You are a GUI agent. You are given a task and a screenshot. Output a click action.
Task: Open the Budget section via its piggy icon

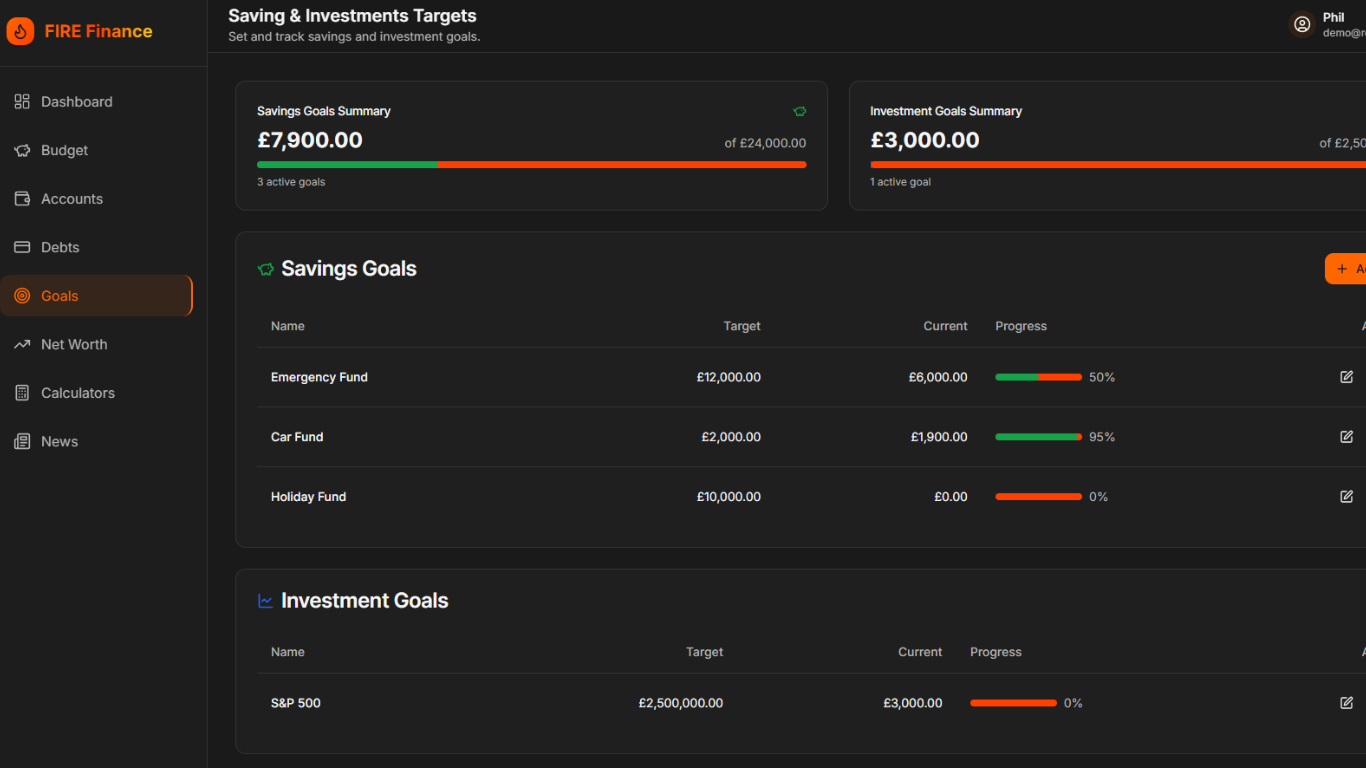coord(22,150)
